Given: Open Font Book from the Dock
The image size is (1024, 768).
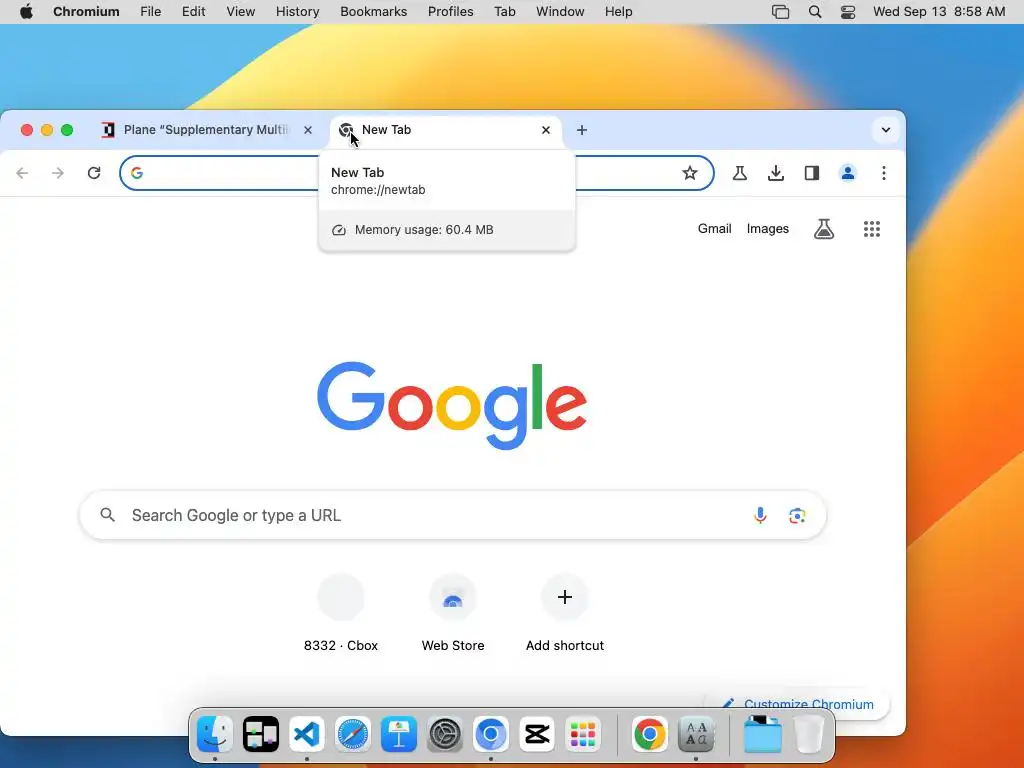Looking at the screenshot, I should click(x=696, y=734).
